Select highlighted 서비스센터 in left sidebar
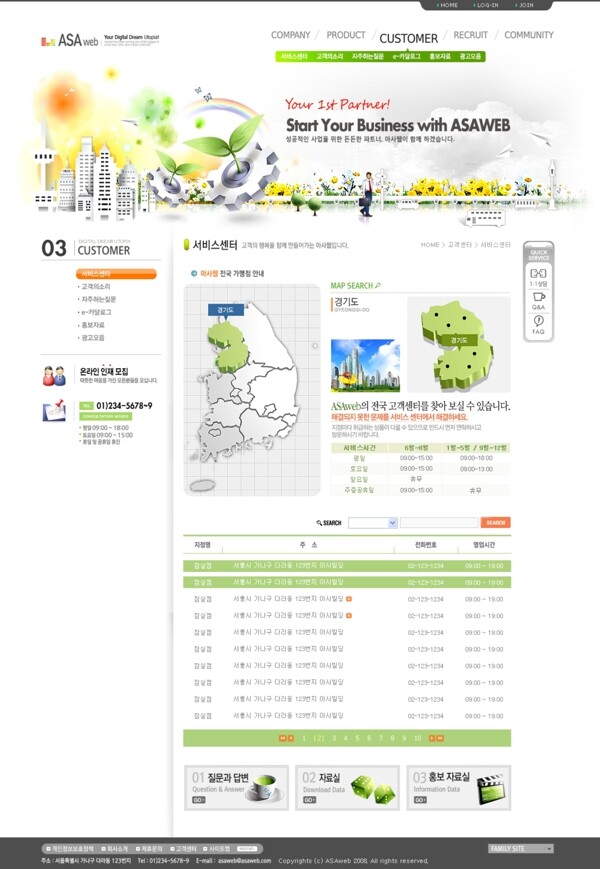This screenshot has height=869, width=600. tap(116, 274)
